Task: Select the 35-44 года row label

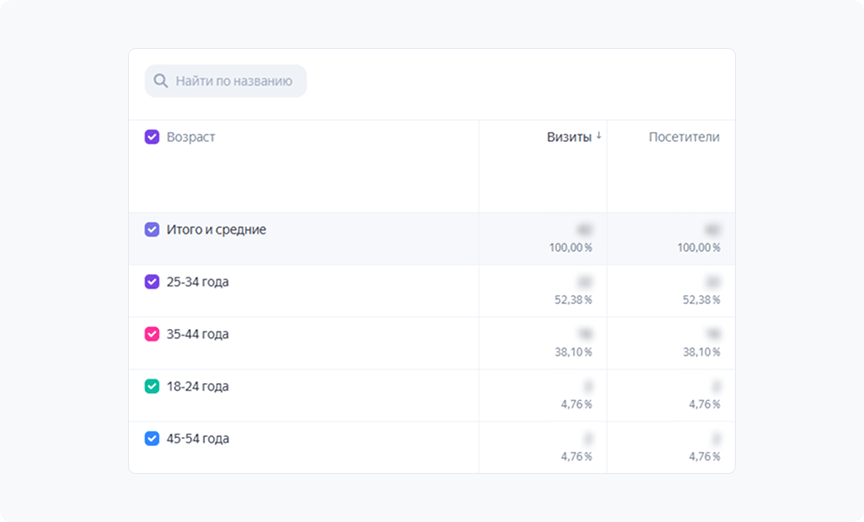Action: [198, 334]
